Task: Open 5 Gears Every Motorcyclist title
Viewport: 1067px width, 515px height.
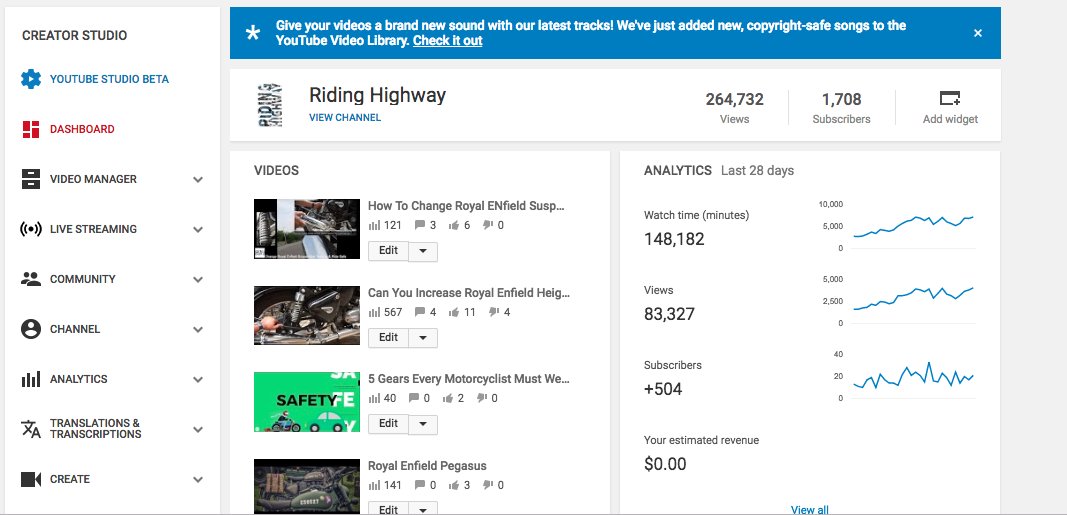Action: (469, 379)
